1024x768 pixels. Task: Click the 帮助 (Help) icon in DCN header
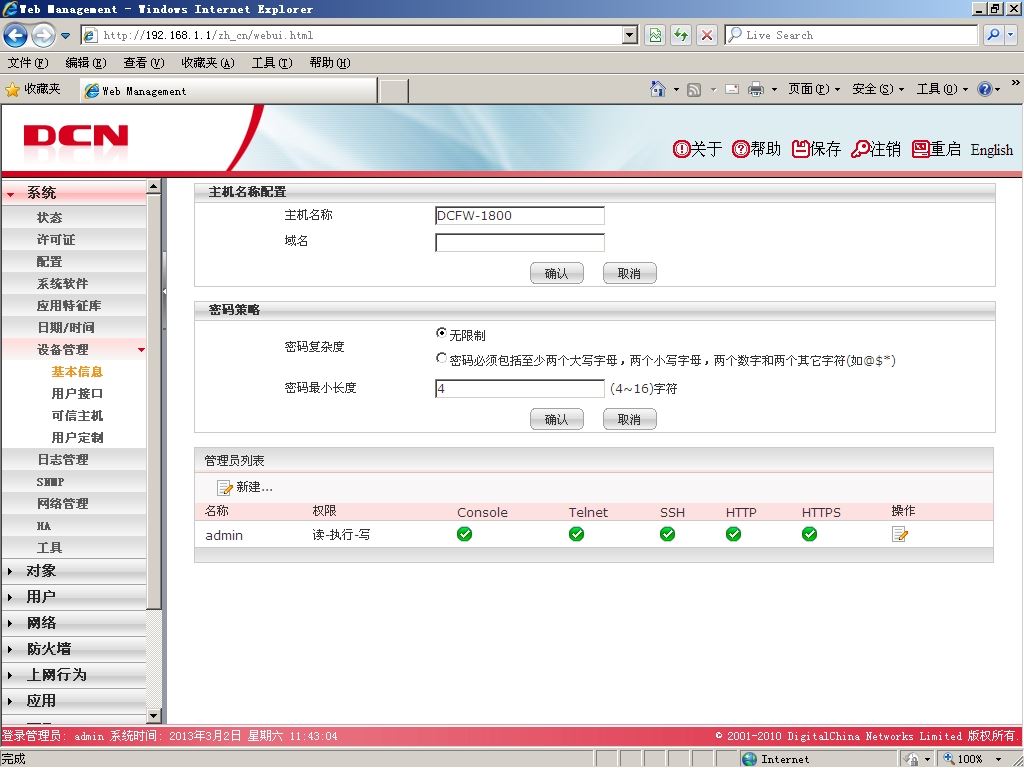coord(741,150)
